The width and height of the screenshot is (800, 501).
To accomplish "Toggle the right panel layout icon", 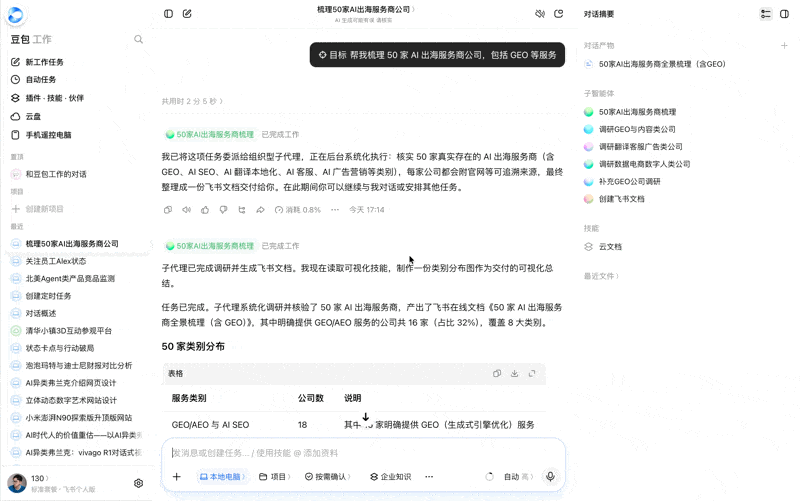I will 785,14.
